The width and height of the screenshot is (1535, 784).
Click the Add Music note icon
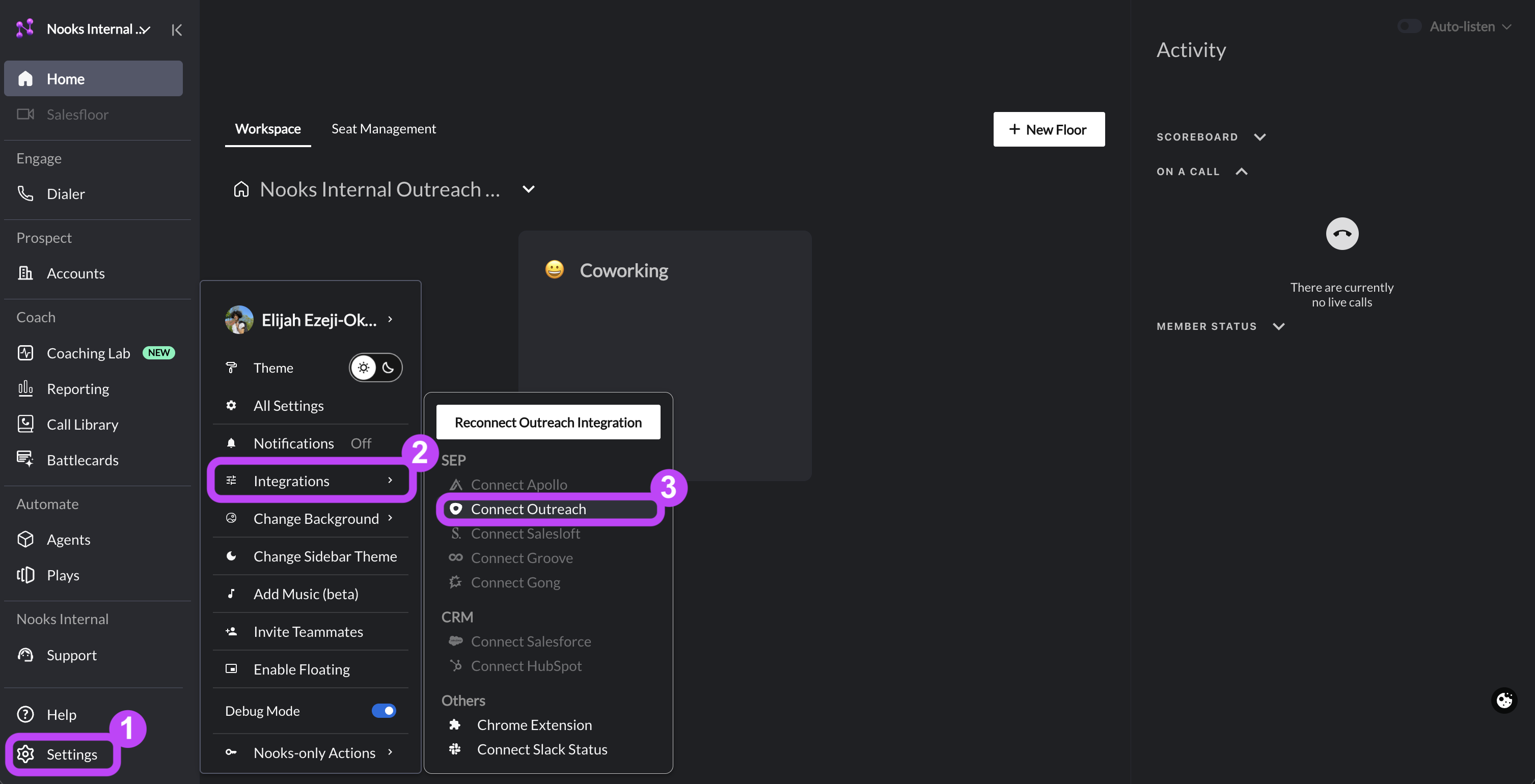click(x=231, y=594)
